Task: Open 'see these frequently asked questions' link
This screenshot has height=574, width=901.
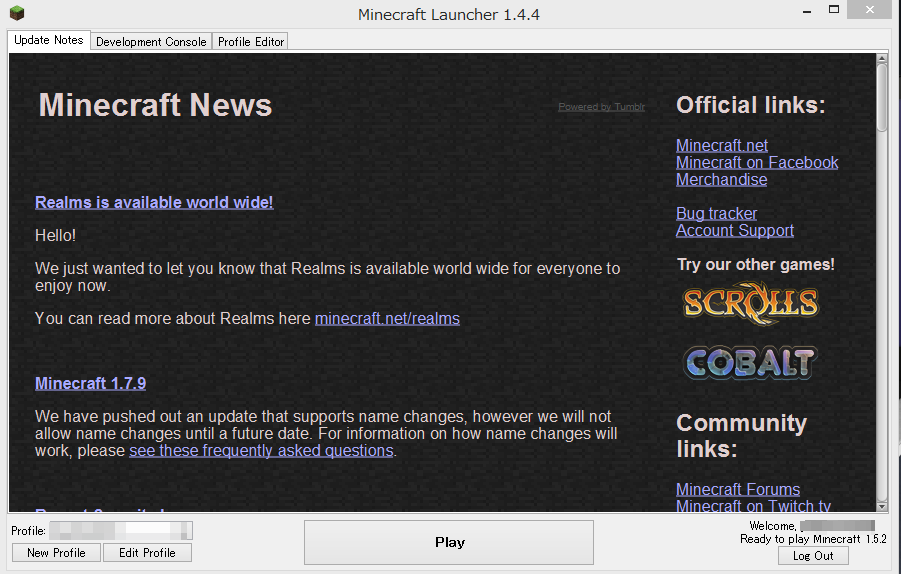Action: [x=261, y=450]
